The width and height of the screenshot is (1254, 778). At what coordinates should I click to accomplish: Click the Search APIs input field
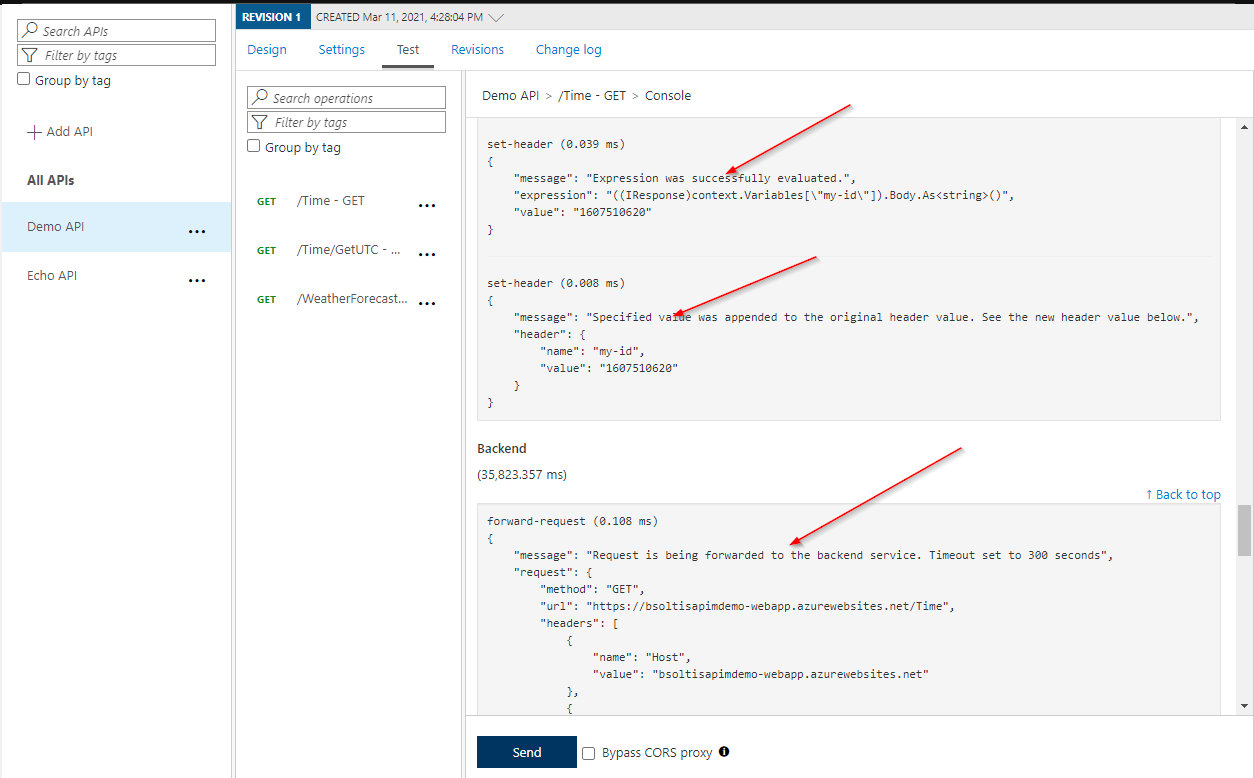point(126,31)
